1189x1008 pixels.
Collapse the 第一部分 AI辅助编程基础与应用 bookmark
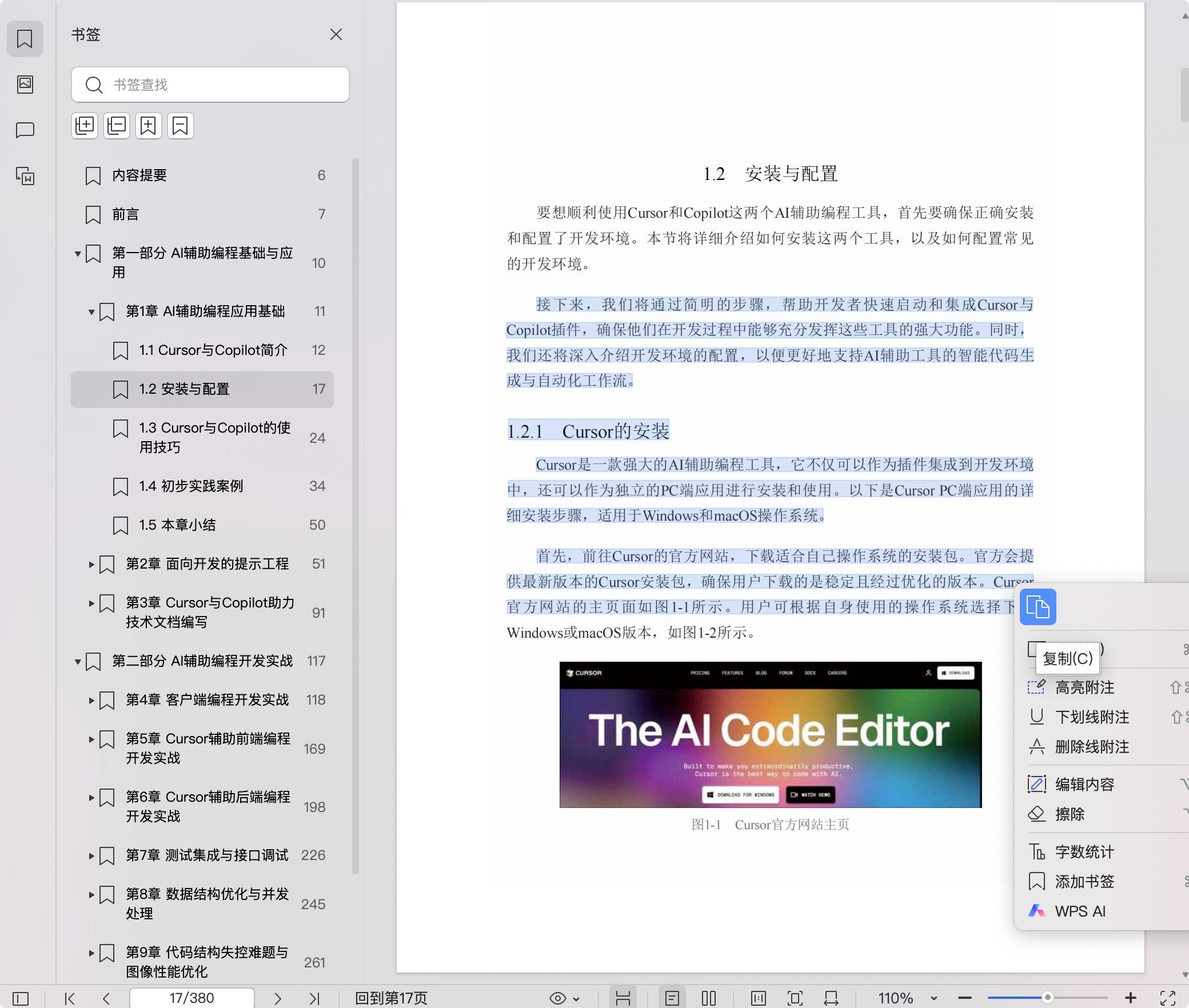tap(78, 255)
